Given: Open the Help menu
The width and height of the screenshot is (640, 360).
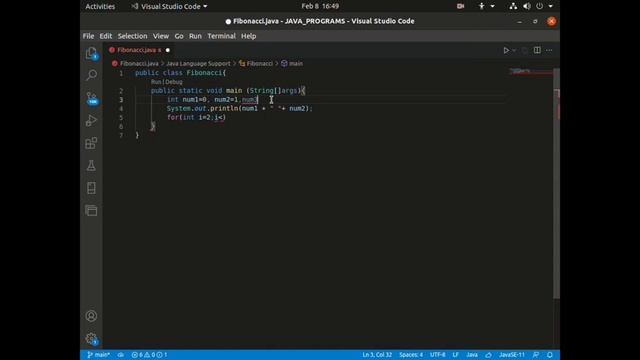Looking at the screenshot, I should pyautogui.click(x=249, y=36).
